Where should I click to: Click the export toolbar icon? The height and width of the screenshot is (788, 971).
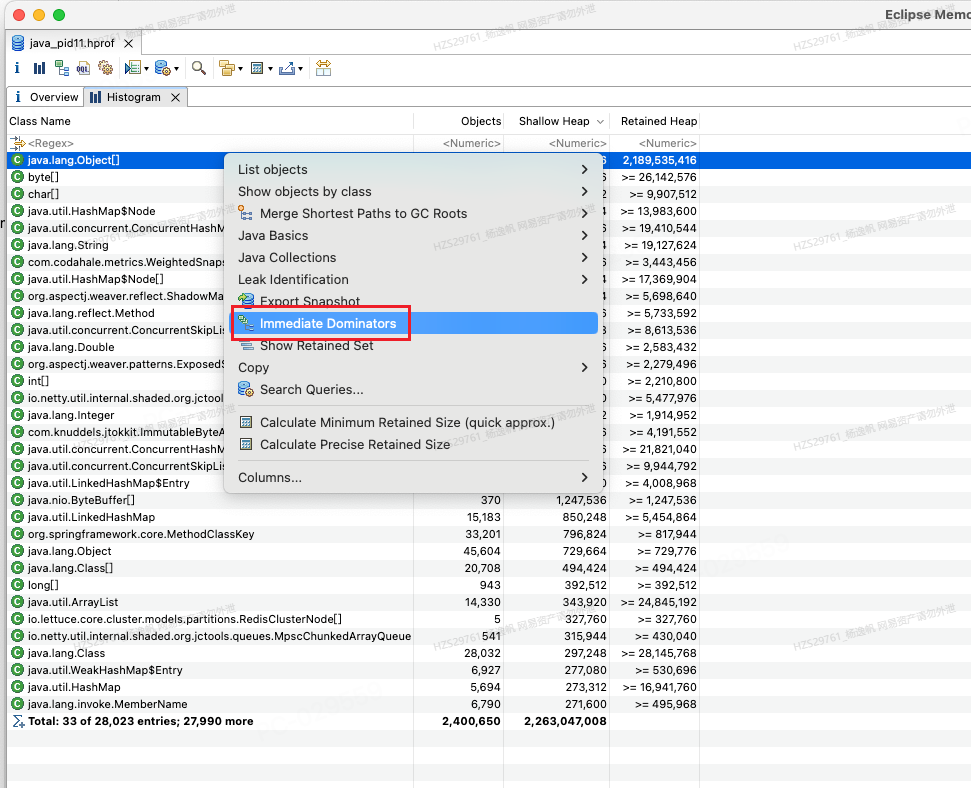coord(287,68)
